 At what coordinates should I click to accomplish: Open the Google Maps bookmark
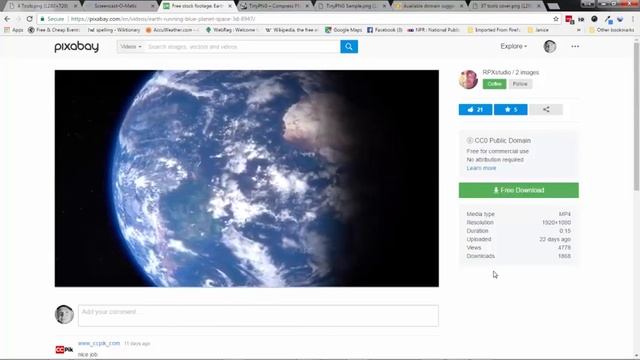(x=343, y=30)
